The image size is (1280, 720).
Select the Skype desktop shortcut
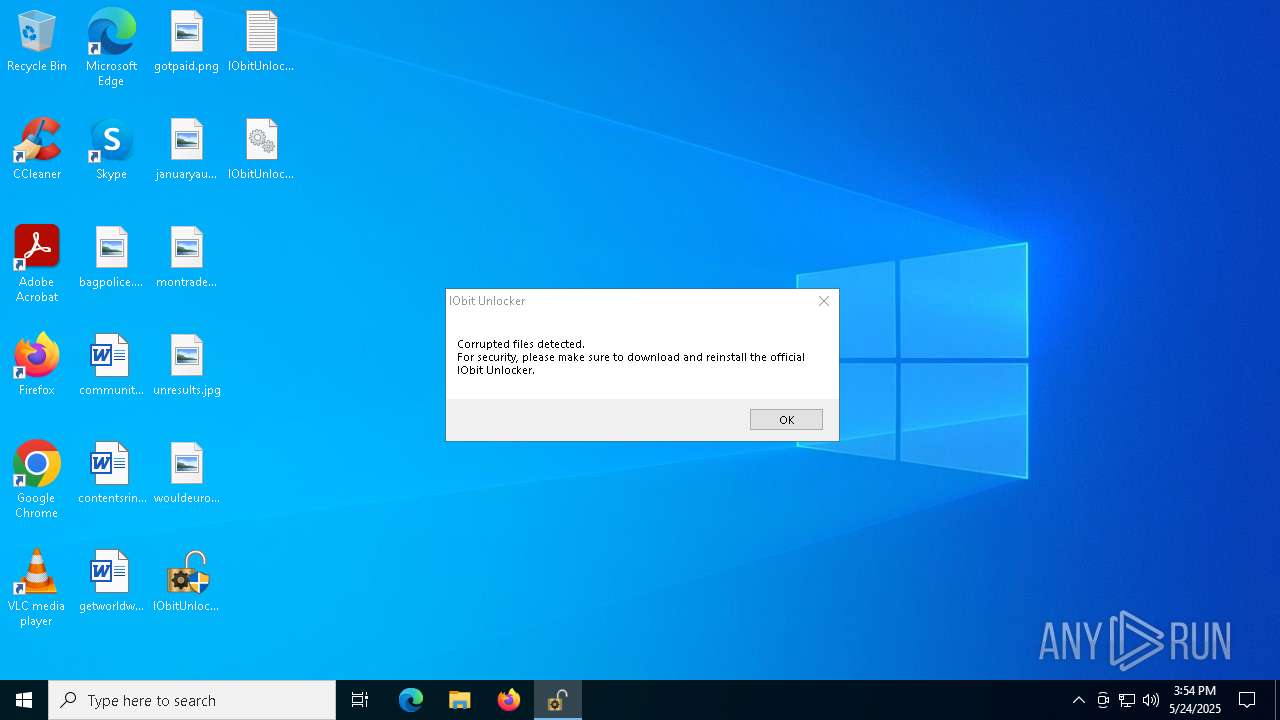(x=111, y=150)
